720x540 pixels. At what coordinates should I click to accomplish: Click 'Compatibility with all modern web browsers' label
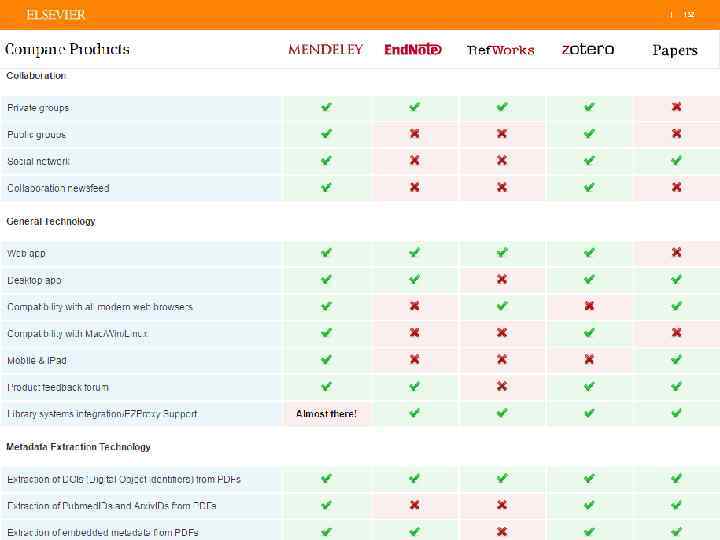(x=100, y=307)
